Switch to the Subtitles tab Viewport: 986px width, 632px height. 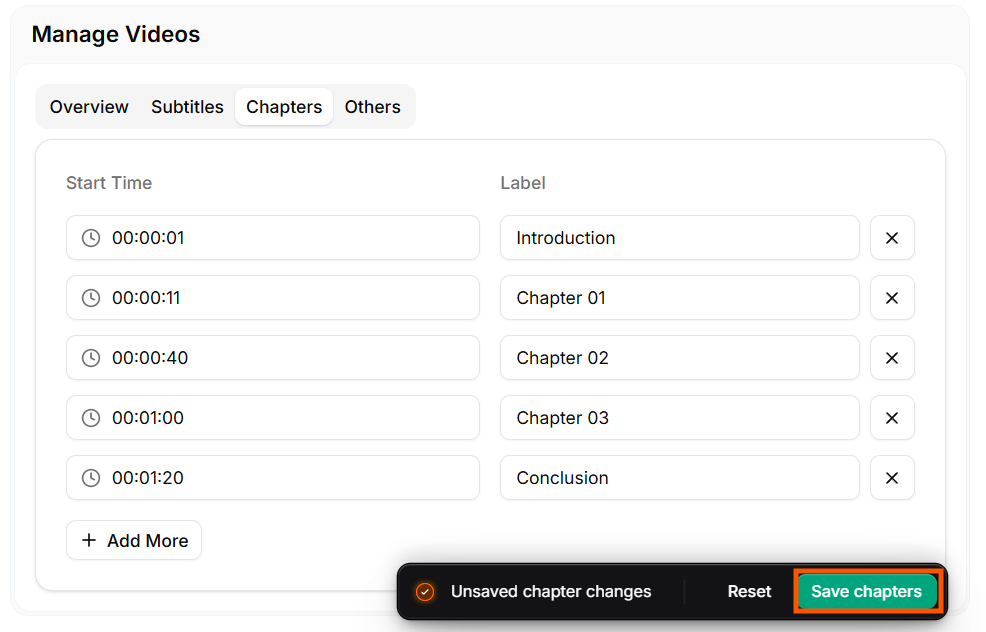coord(187,107)
